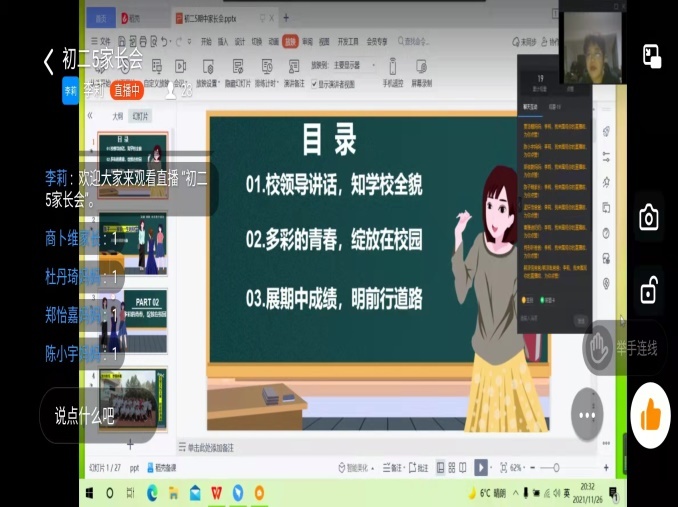Image resolution: width=678 pixels, height=507 pixels.
Task: Switch to the 幻灯片 slides pane tab
Action: tap(140, 116)
